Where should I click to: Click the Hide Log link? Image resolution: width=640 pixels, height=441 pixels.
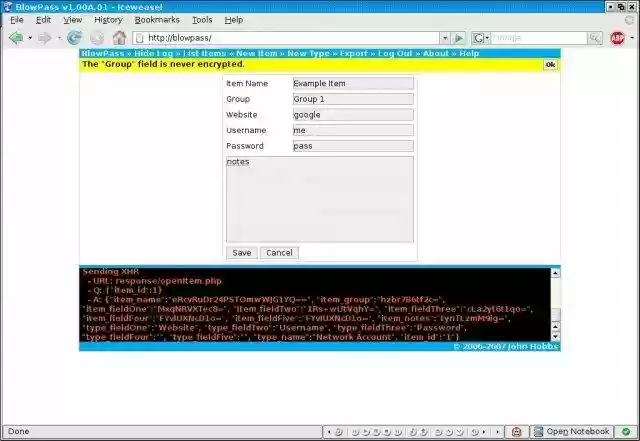[x=153, y=53]
